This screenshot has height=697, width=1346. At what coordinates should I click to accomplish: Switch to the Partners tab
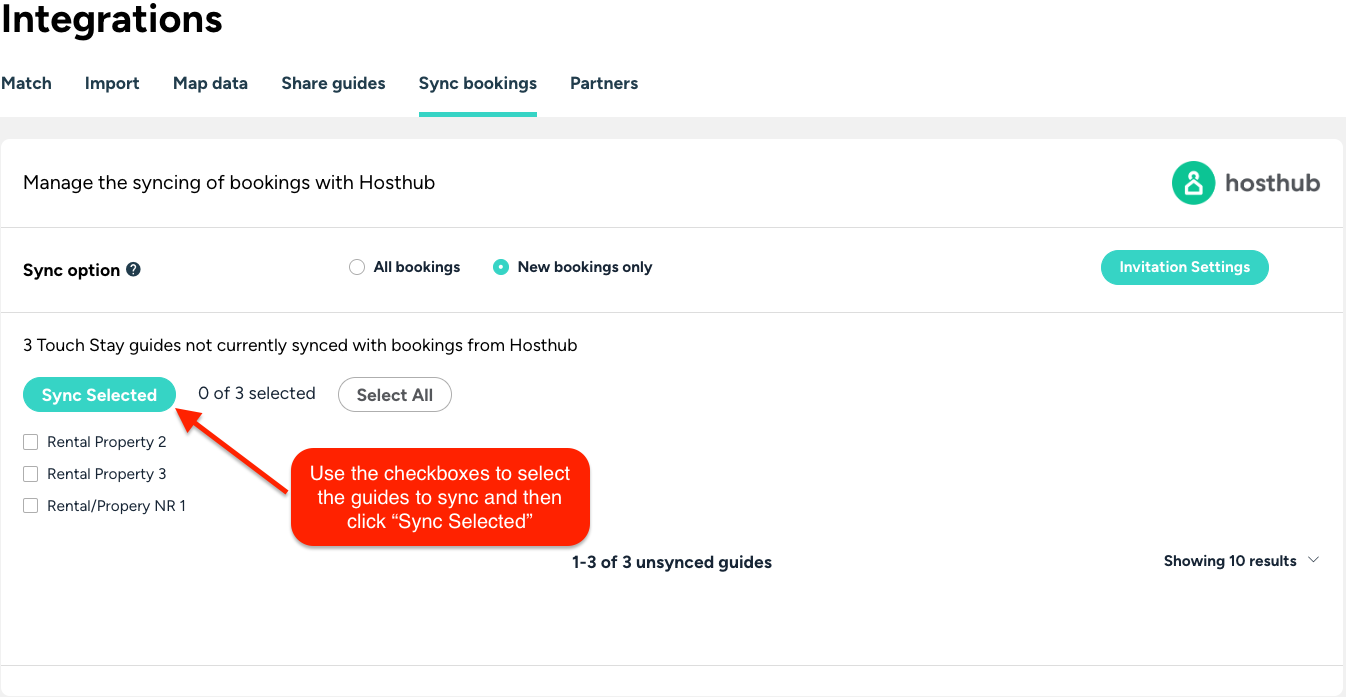tap(604, 83)
